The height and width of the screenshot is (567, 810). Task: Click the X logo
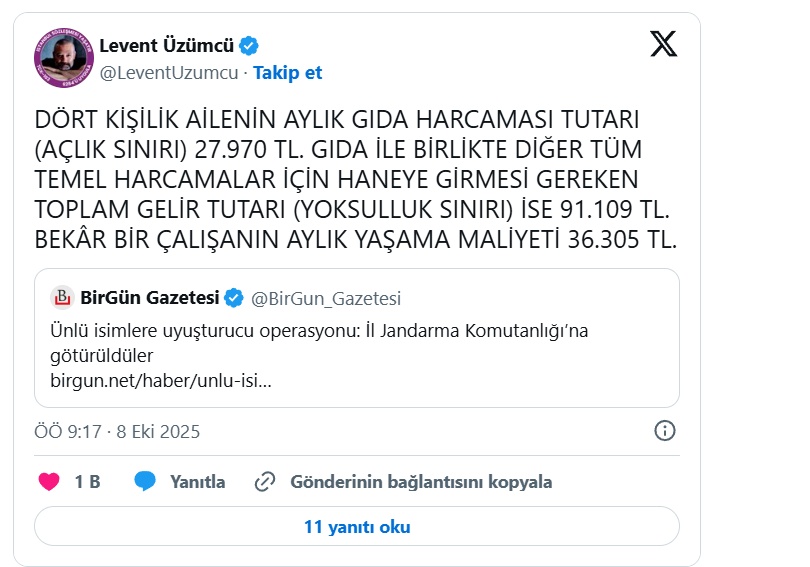point(664,44)
